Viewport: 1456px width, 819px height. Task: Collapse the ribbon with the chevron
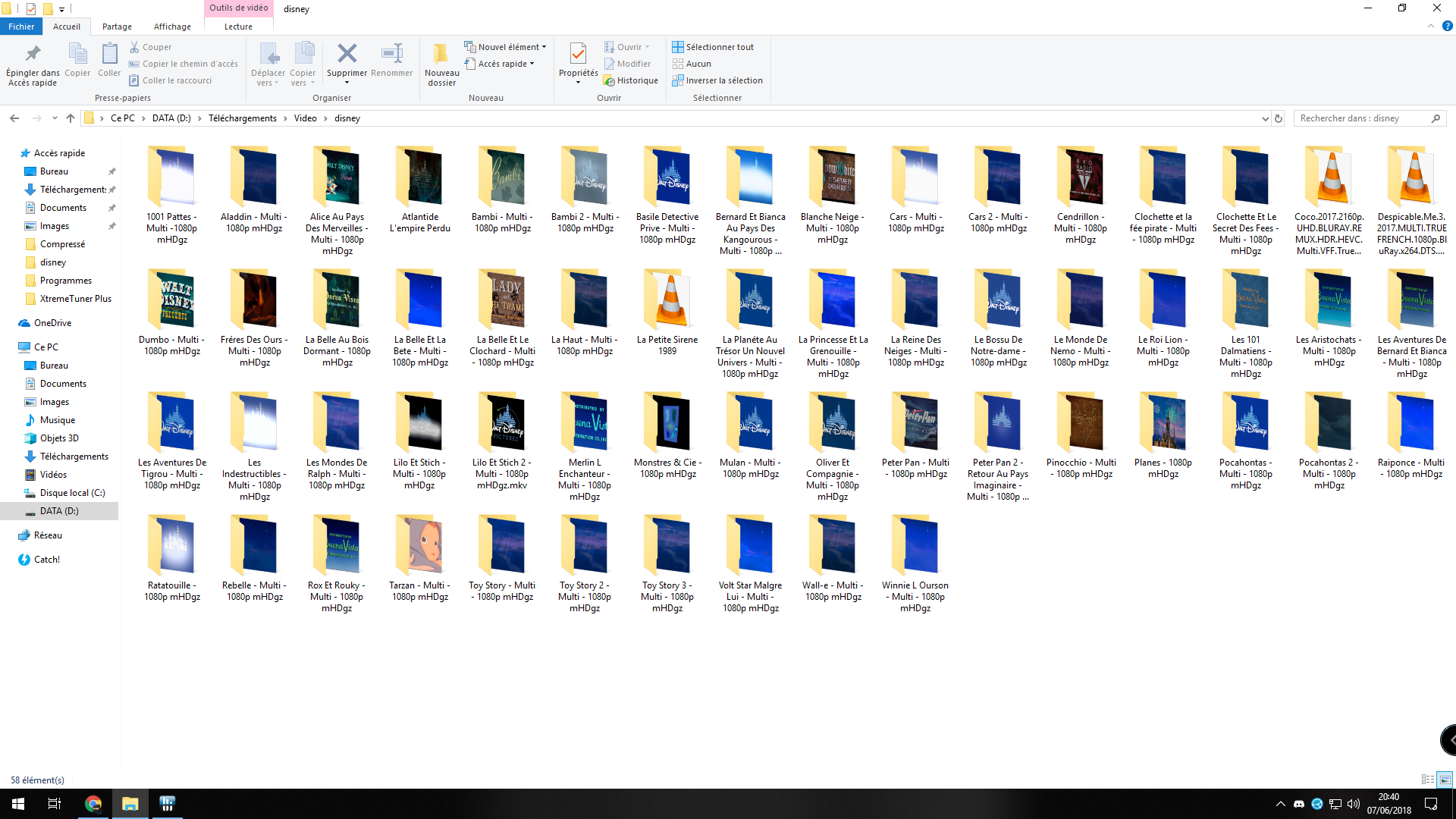pyautogui.click(x=1431, y=26)
